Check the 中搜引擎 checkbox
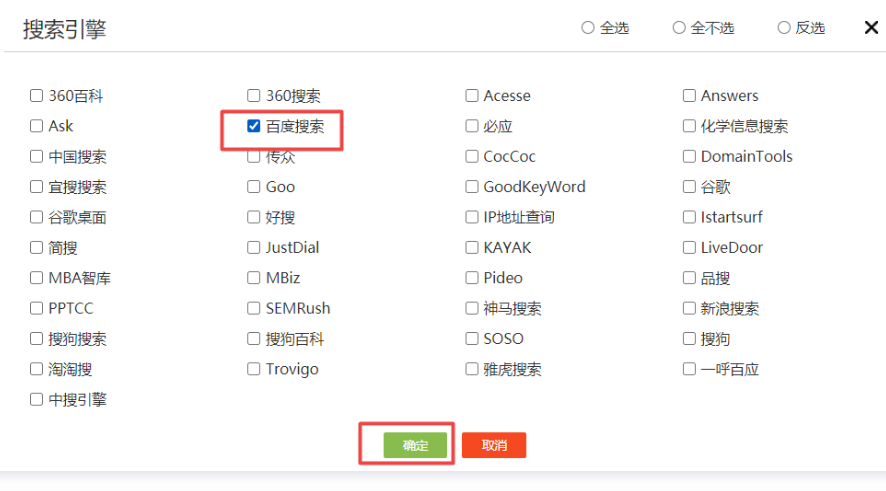Screen dimensions: 886x491 (37, 399)
